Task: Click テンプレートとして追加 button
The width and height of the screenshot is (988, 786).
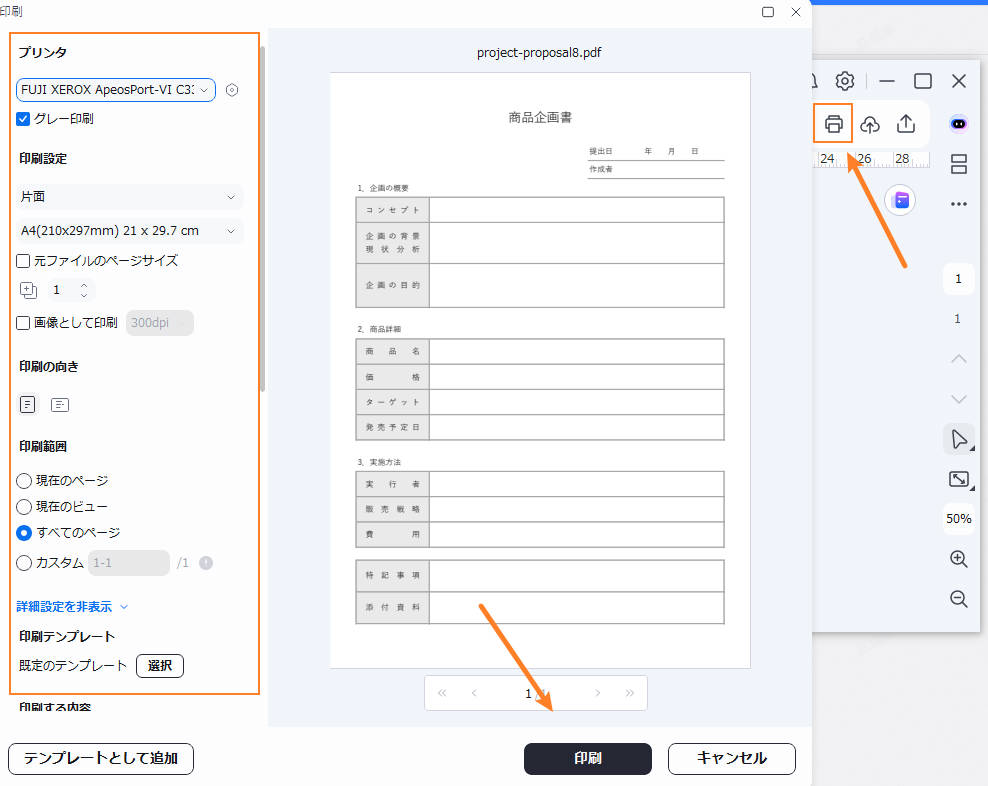Action: click(x=101, y=759)
